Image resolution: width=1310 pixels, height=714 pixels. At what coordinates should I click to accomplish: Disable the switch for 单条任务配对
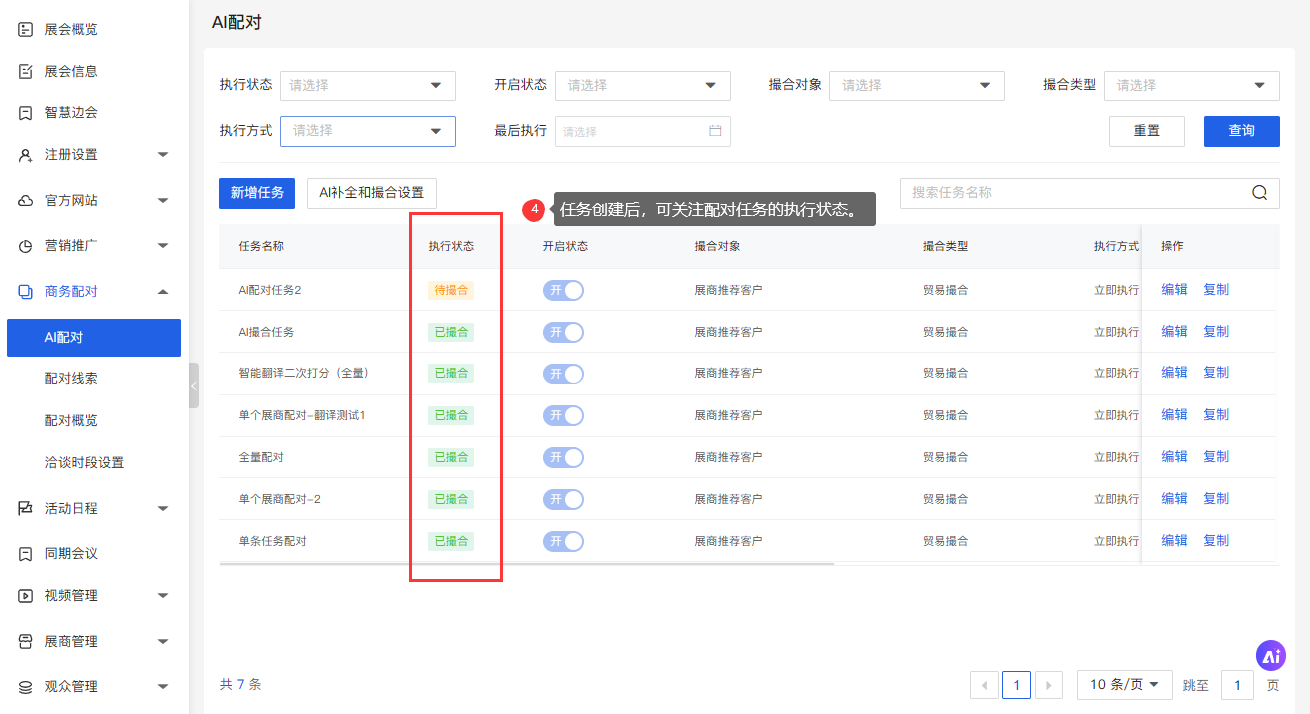click(x=563, y=541)
